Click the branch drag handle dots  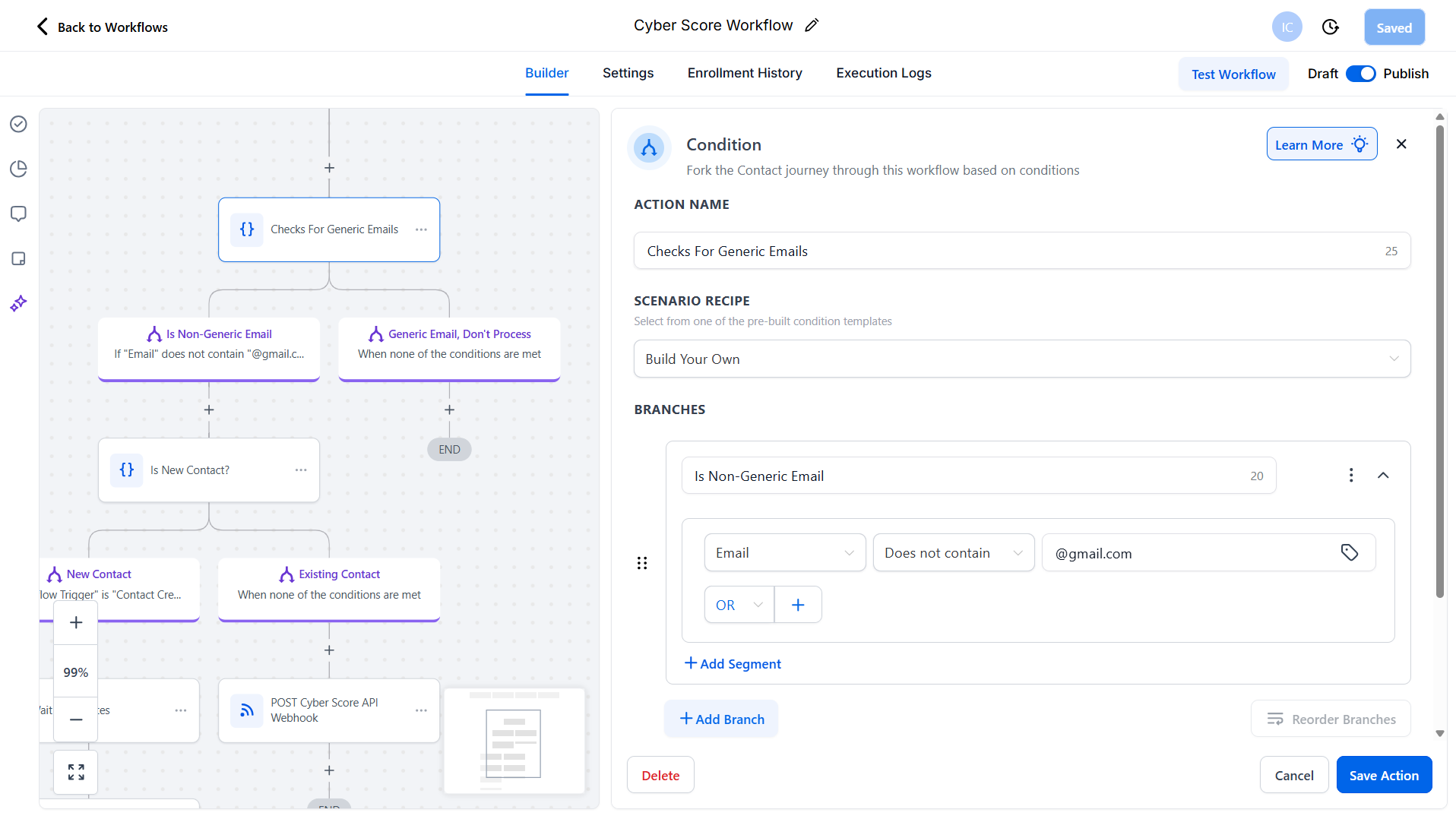(x=642, y=563)
